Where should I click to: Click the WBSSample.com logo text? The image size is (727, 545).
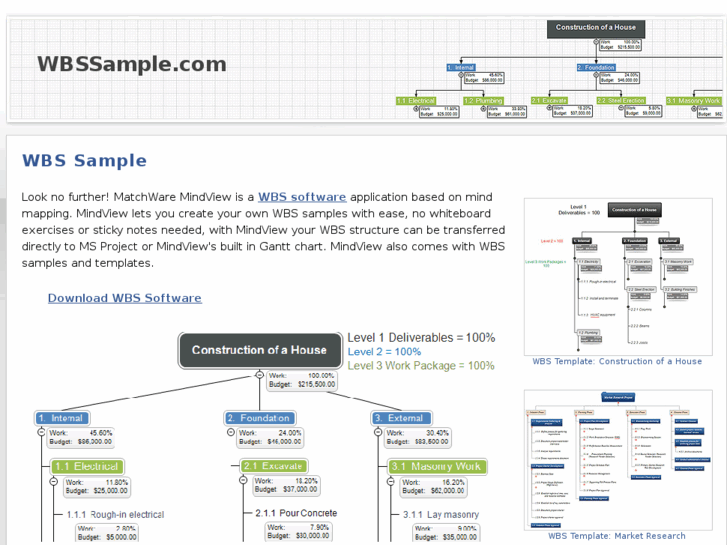click(x=132, y=64)
